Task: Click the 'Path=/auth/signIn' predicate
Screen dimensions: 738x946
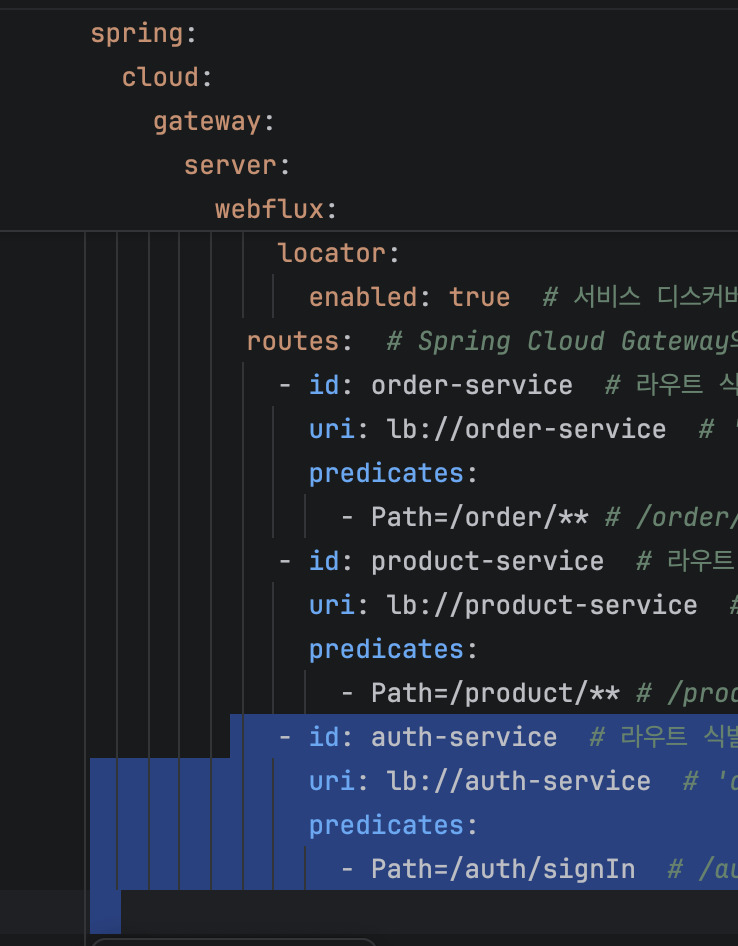Action: click(503, 870)
